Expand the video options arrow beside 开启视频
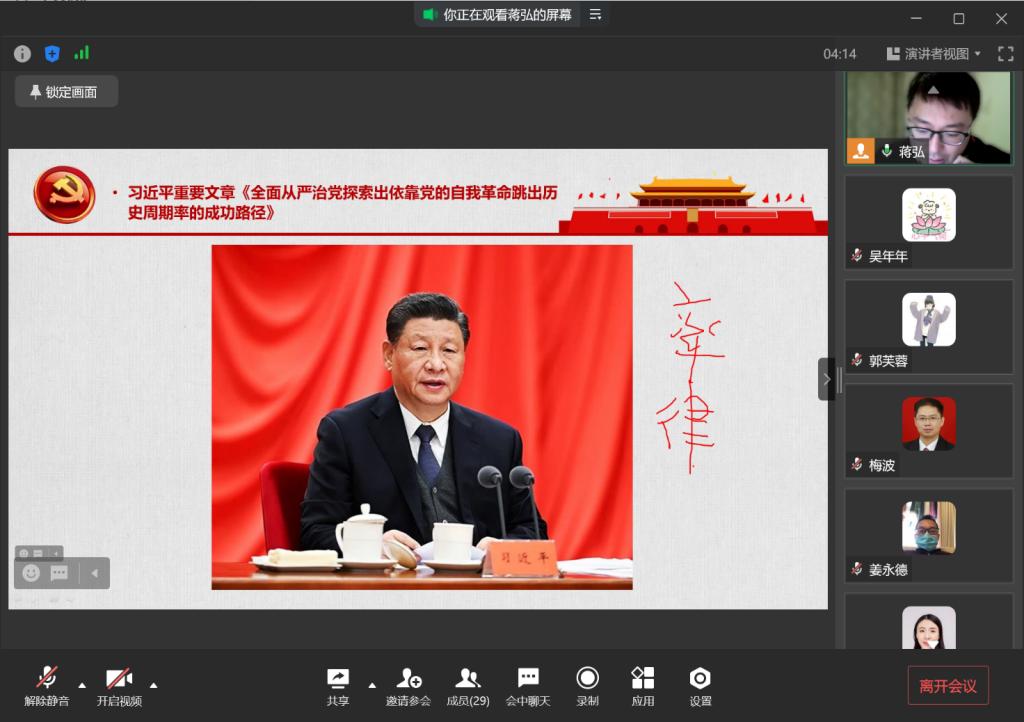This screenshot has width=1024, height=722. click(153, 685)
